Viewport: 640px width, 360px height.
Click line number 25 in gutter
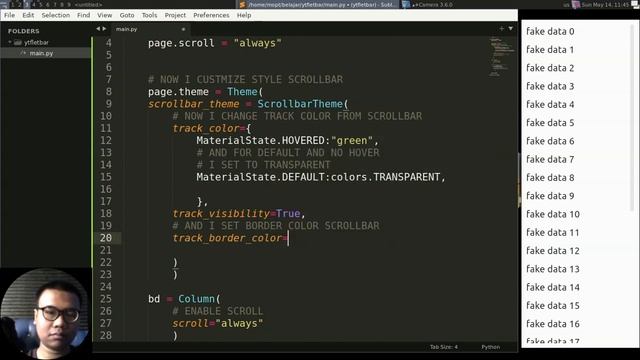pos(106,299)
